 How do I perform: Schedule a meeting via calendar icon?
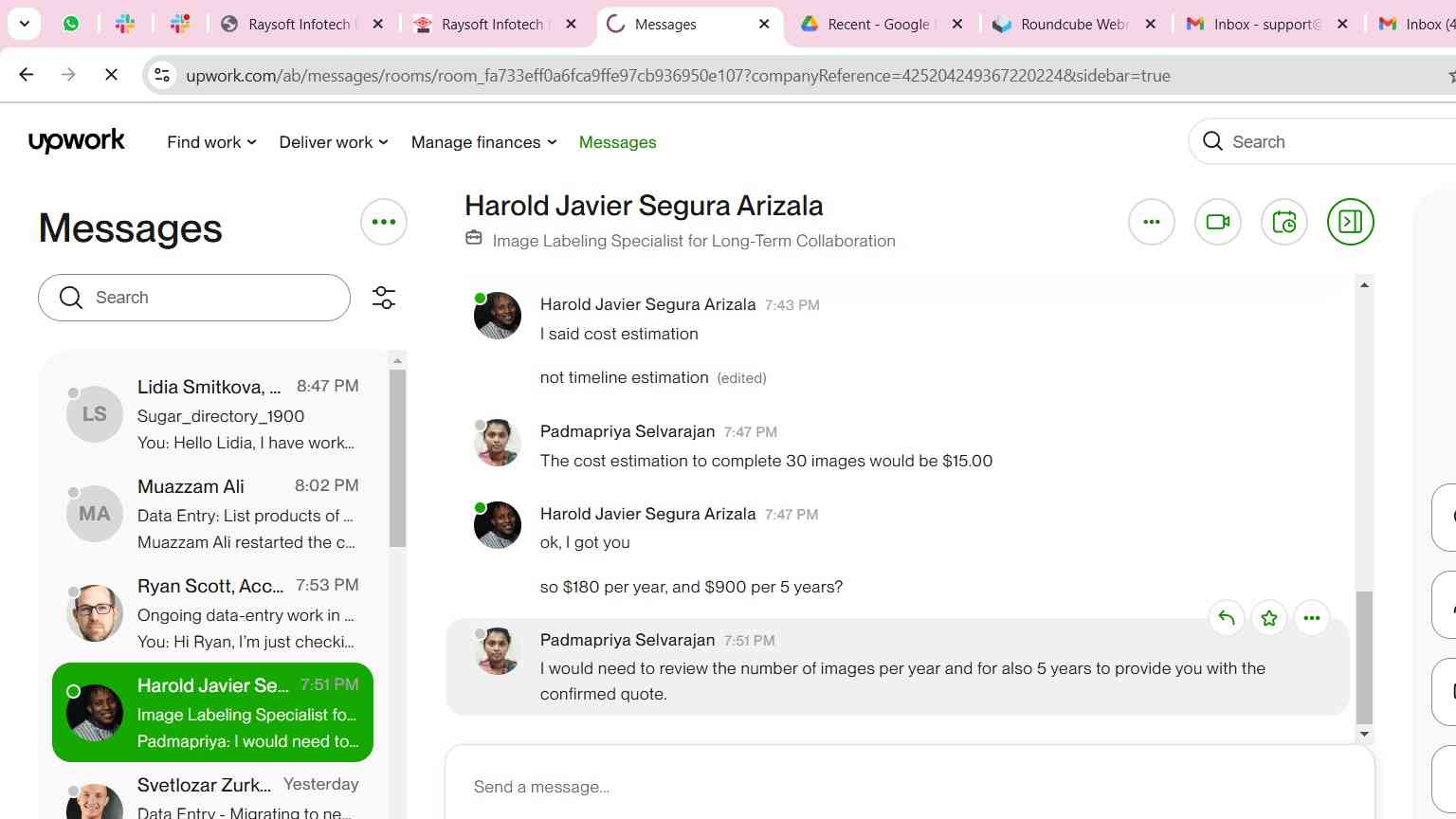[x=1284, y=222]
